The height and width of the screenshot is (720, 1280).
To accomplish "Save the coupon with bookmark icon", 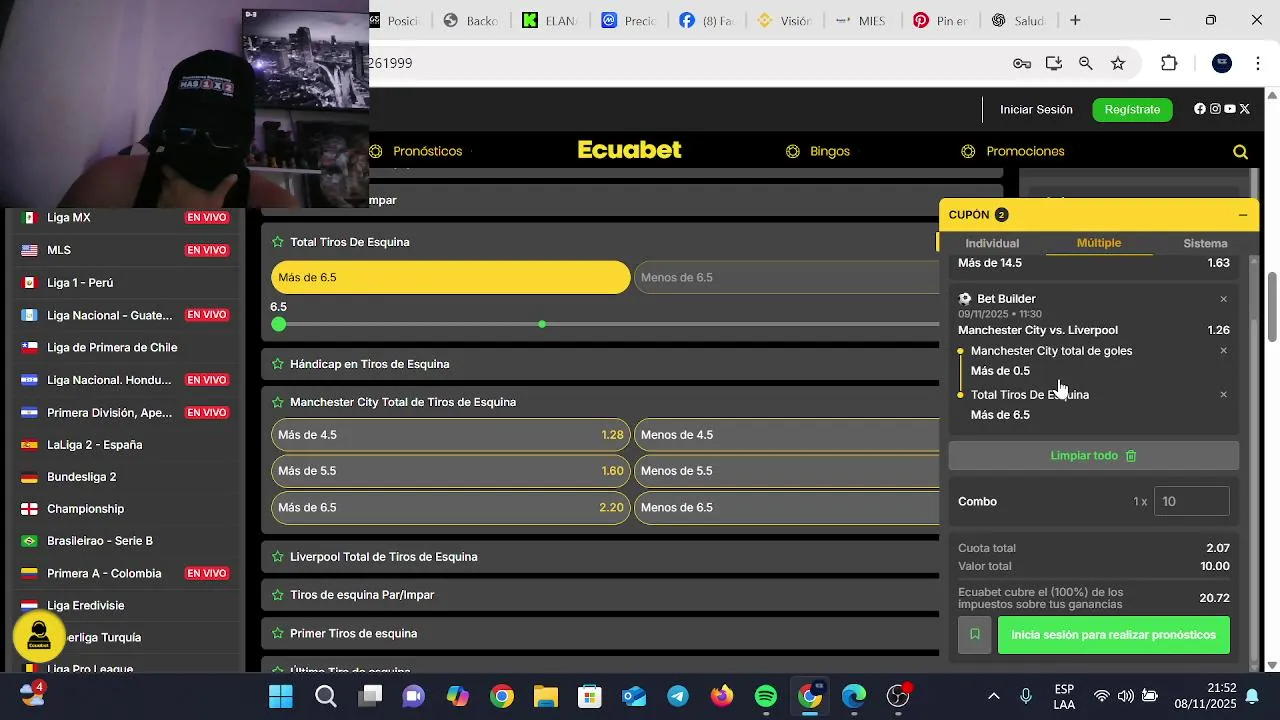I will [x=975, y=635].
